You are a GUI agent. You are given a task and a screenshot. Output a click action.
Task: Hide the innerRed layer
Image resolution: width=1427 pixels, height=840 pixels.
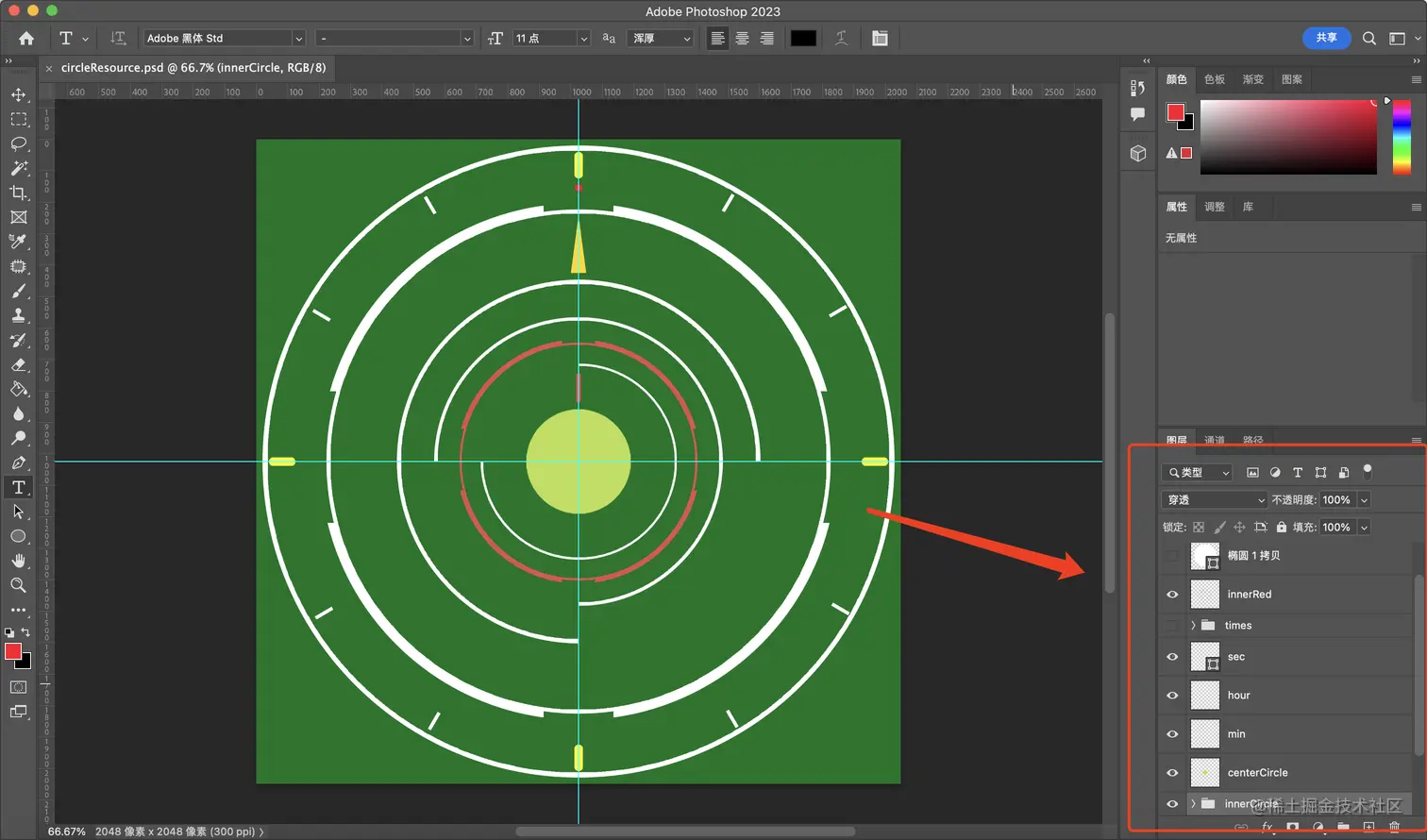(1172, 595)
